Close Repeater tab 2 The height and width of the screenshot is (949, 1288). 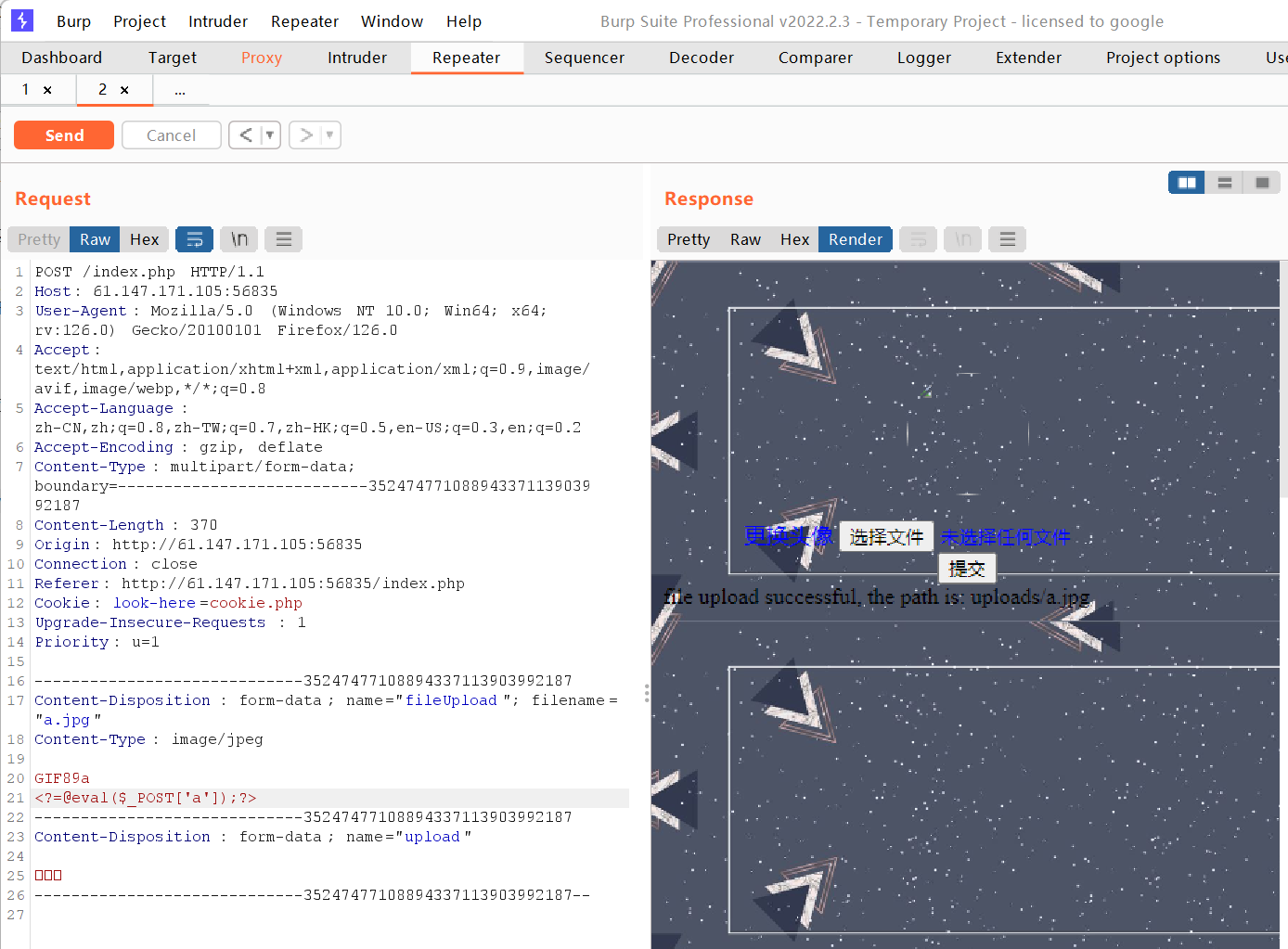coord(124,90)
